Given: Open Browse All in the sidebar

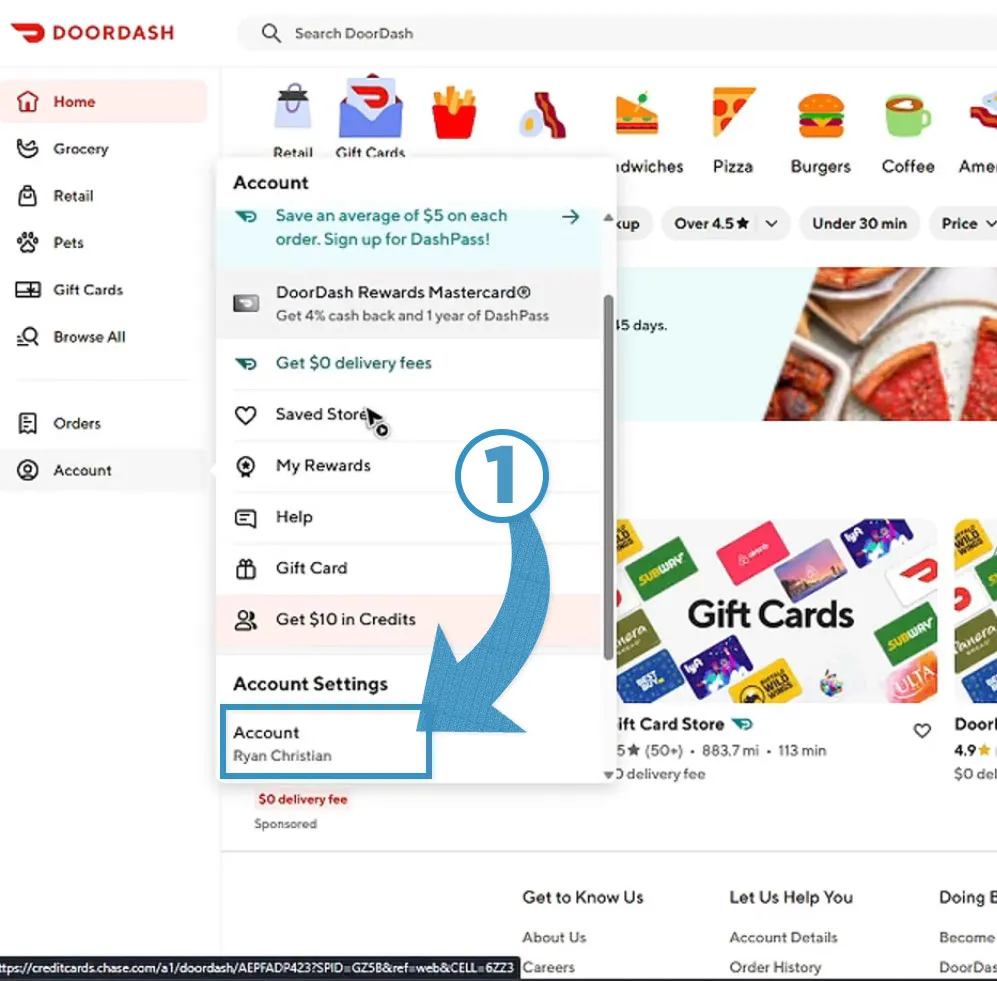Looking at the screenshot, I should 104,337.
